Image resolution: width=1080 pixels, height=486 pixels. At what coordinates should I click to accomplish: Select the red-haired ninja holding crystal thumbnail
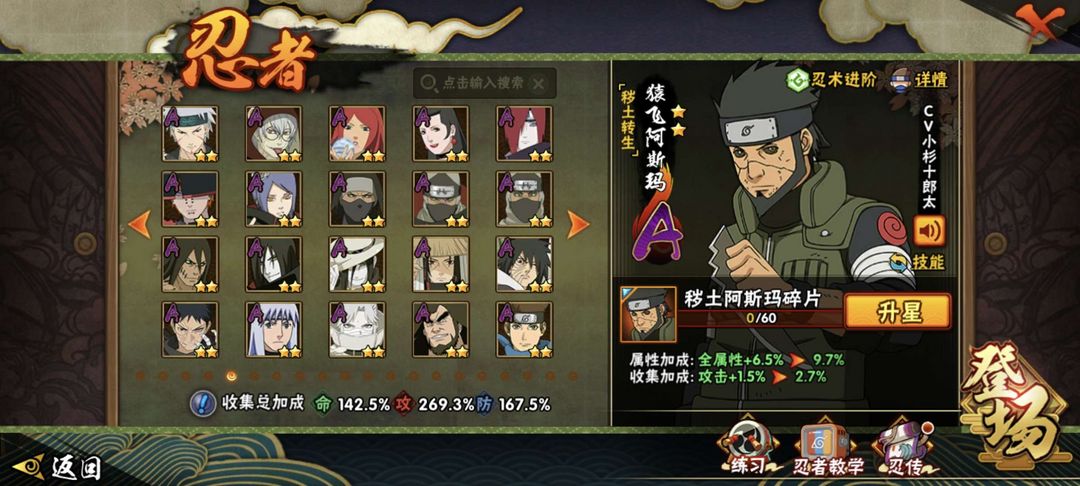pos(357,134)
